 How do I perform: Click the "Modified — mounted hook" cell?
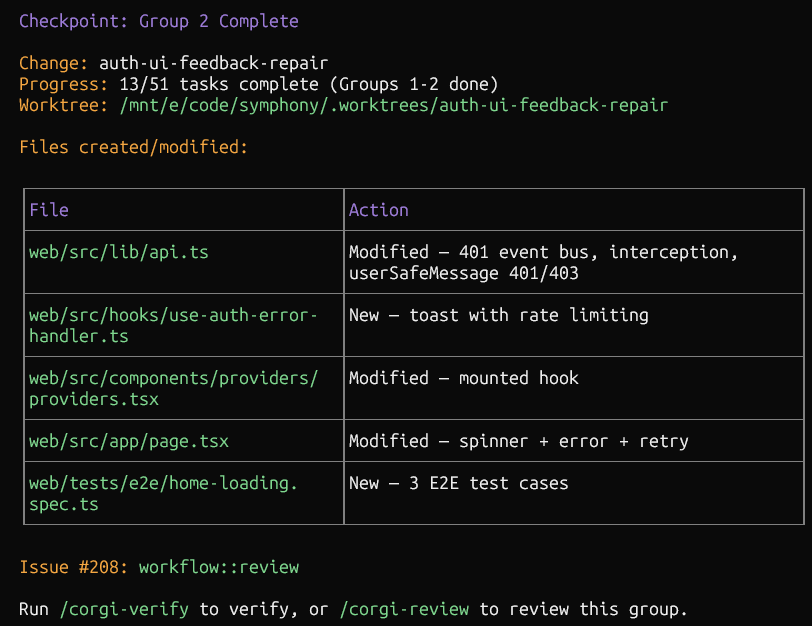coord(573,388)
